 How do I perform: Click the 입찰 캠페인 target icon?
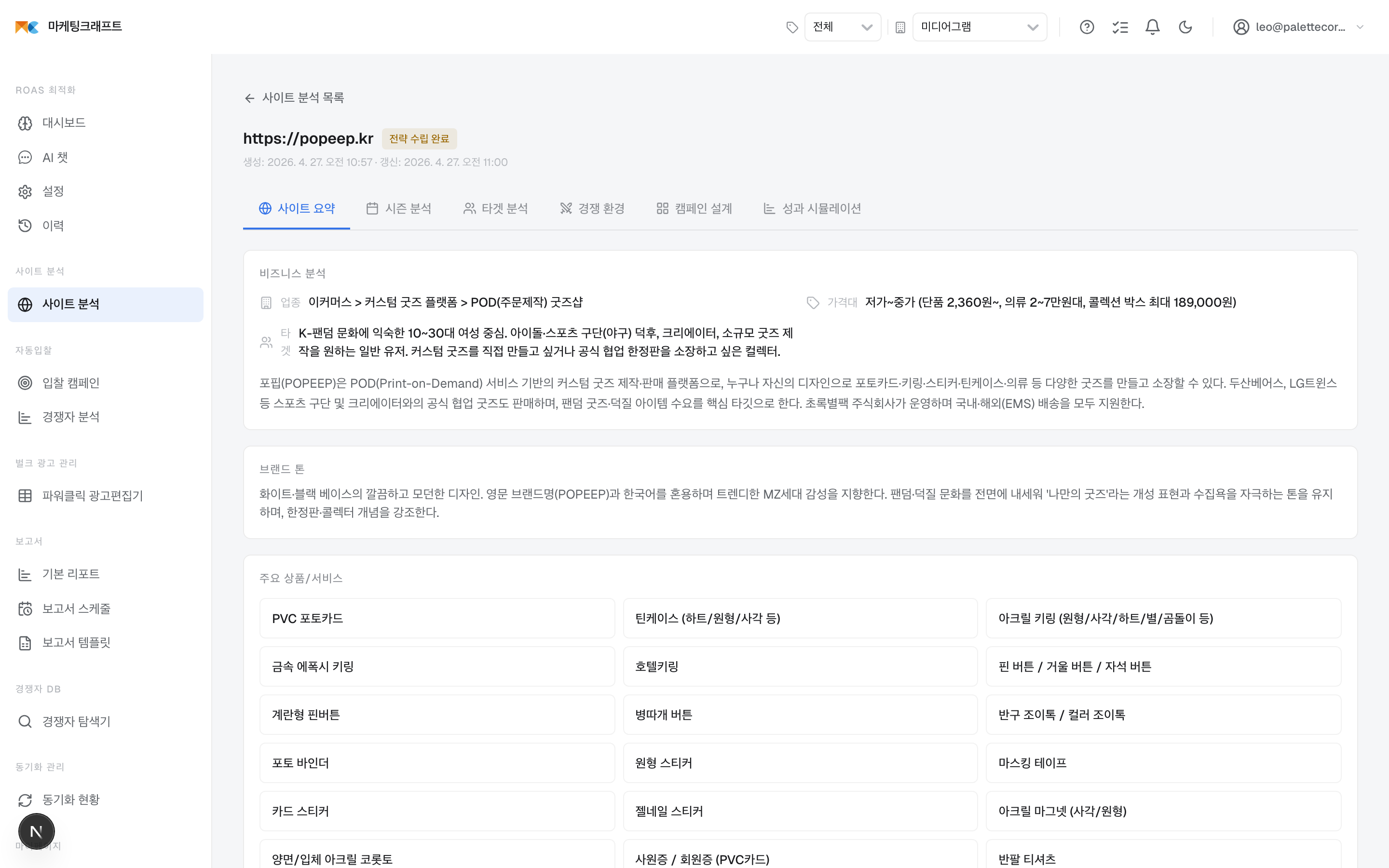[x=25, y=383]
